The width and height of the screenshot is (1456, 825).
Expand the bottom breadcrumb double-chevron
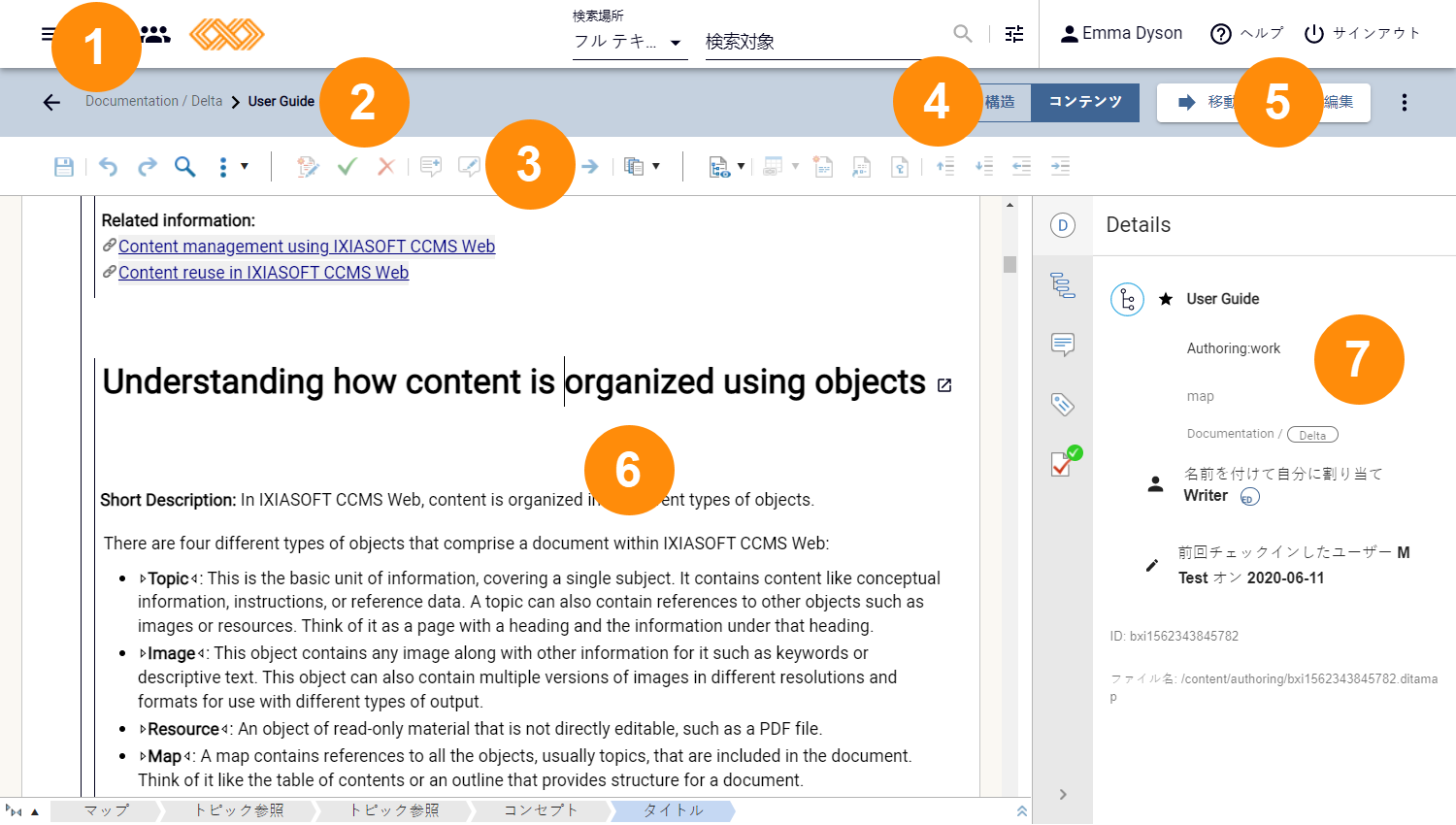pyautogui.click(x=1021, y=811)
